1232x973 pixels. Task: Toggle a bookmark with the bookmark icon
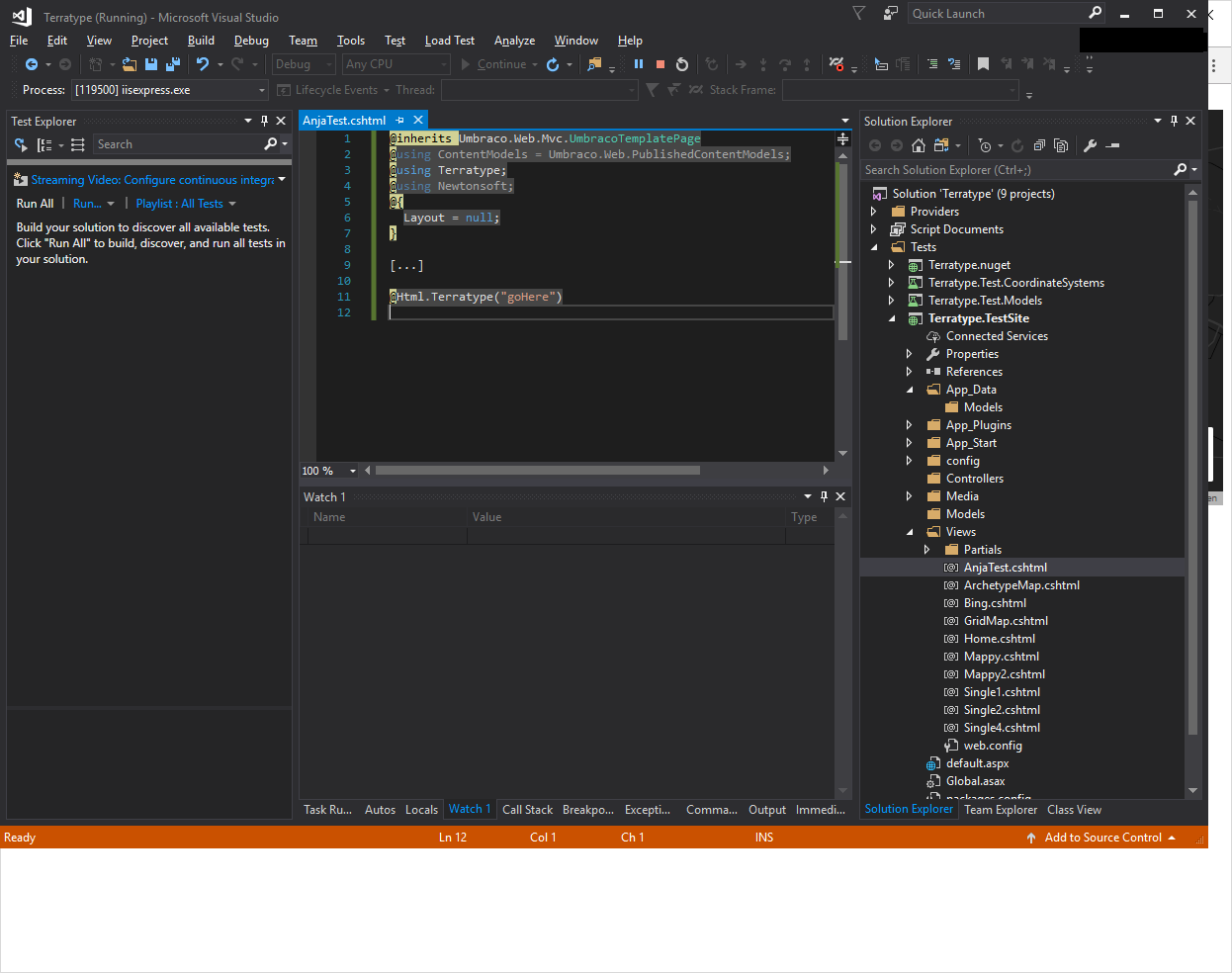pos(983,64)
